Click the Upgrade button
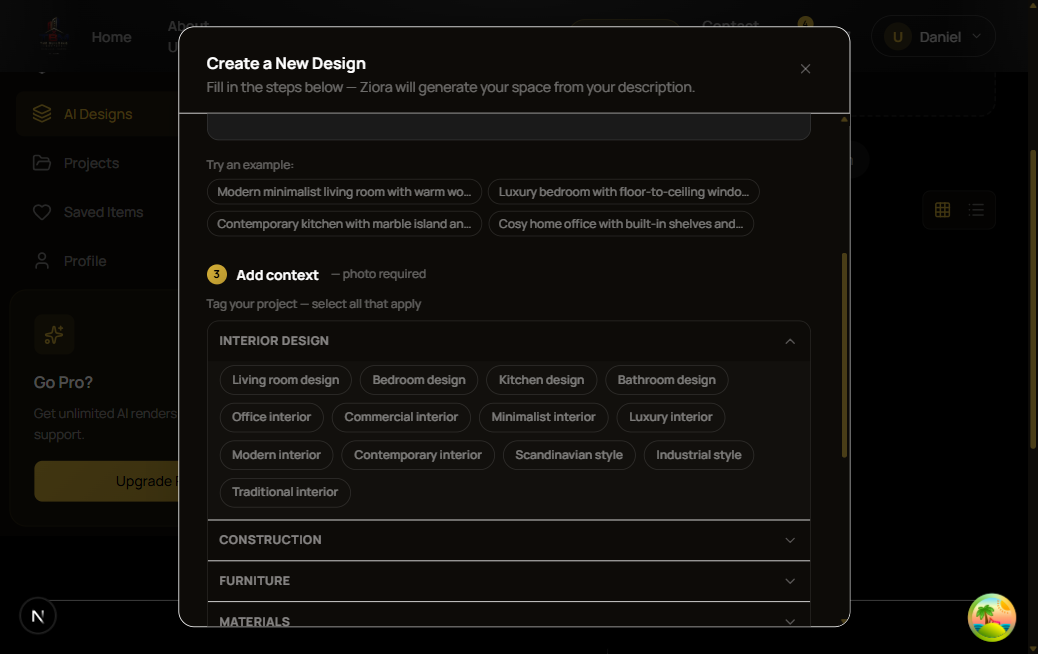The height and width of the screenshot is (654, 1038). pyautogui.click(x=107, y=481)
